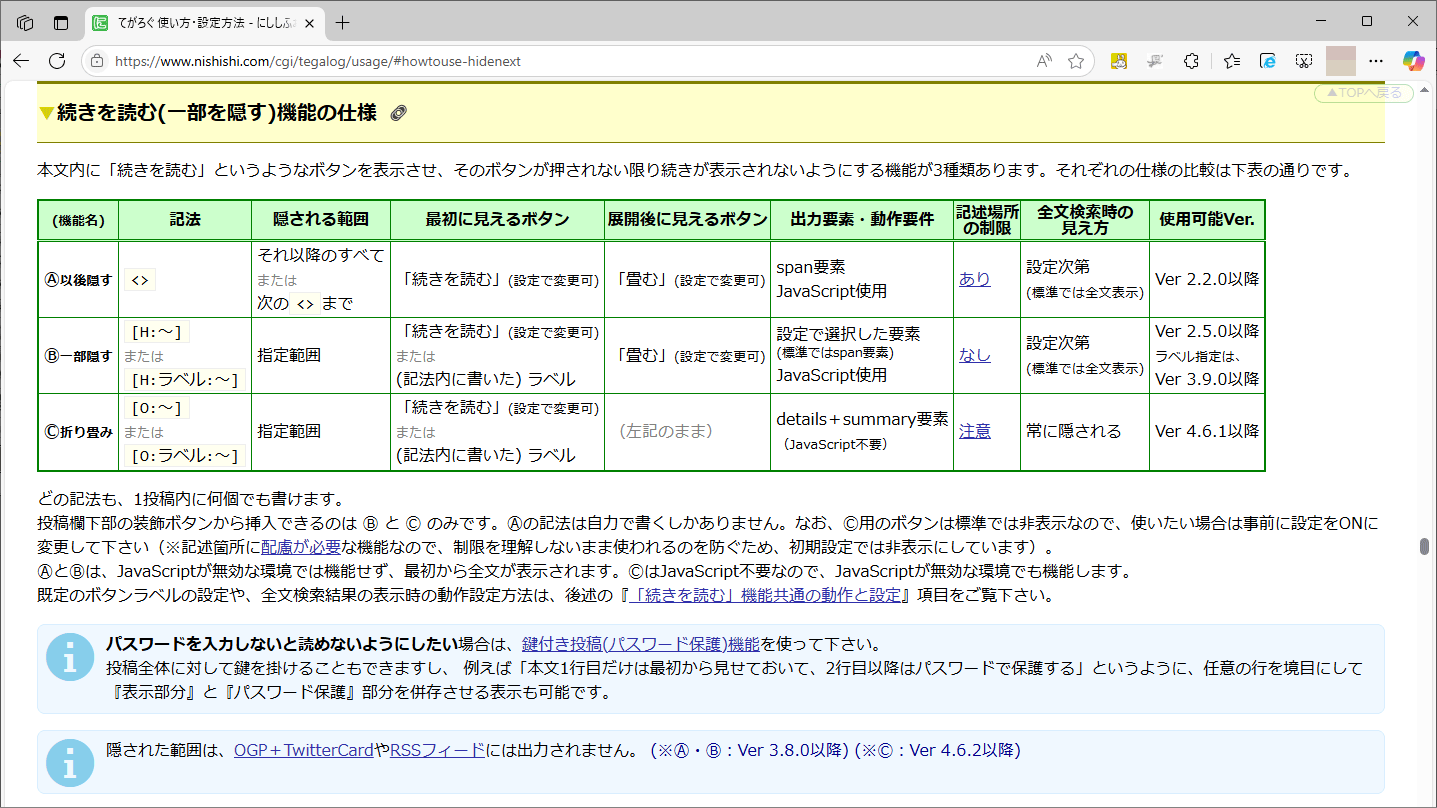
Task: Open the Extensions puzzle icon
Action: point(1191,61)
